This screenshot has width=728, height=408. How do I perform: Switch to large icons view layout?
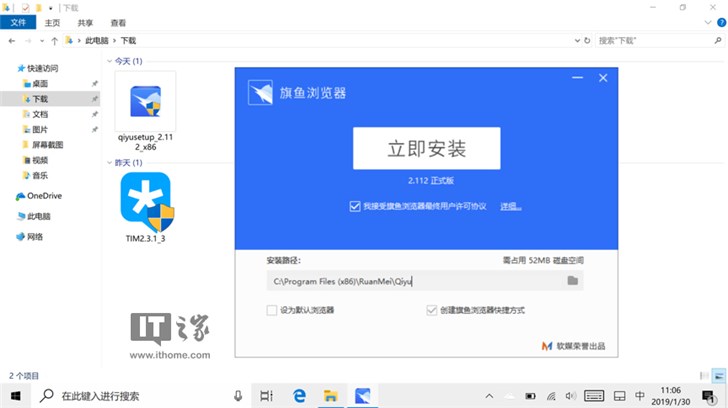point(719,376)
